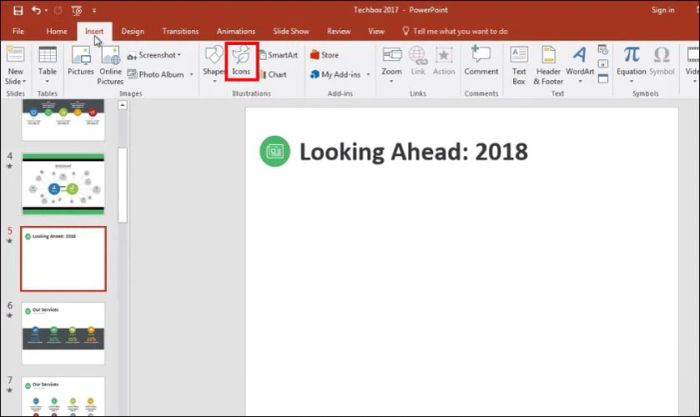This screenshot has width=700, height=417.
Task: Click the Photo Album button
Action: (x=155, y=75)
